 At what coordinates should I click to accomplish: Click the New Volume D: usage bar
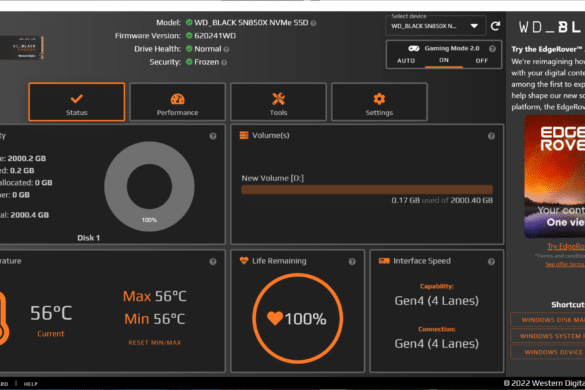367,190
